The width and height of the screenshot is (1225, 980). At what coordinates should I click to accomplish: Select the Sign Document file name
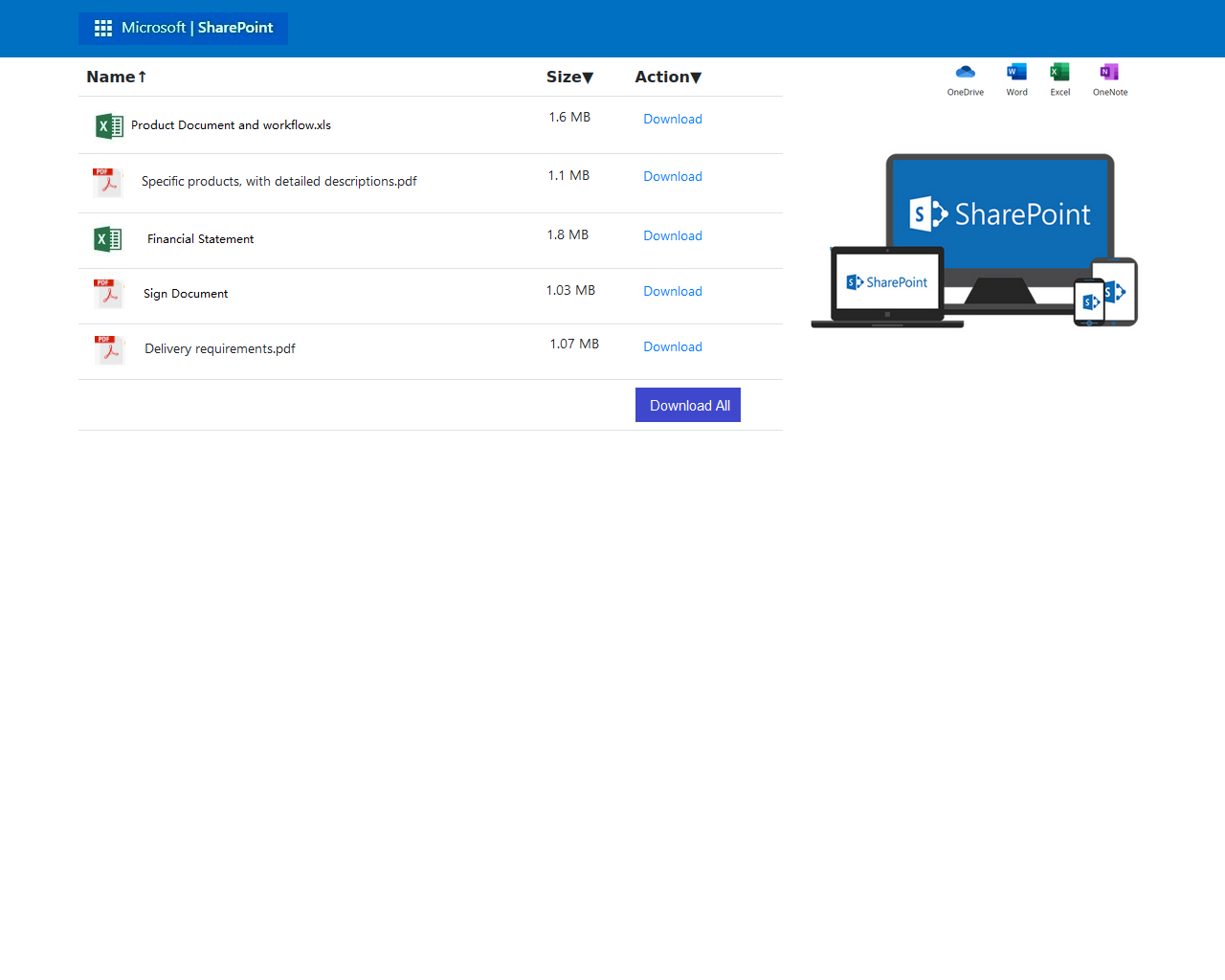(x=186, y=294)
